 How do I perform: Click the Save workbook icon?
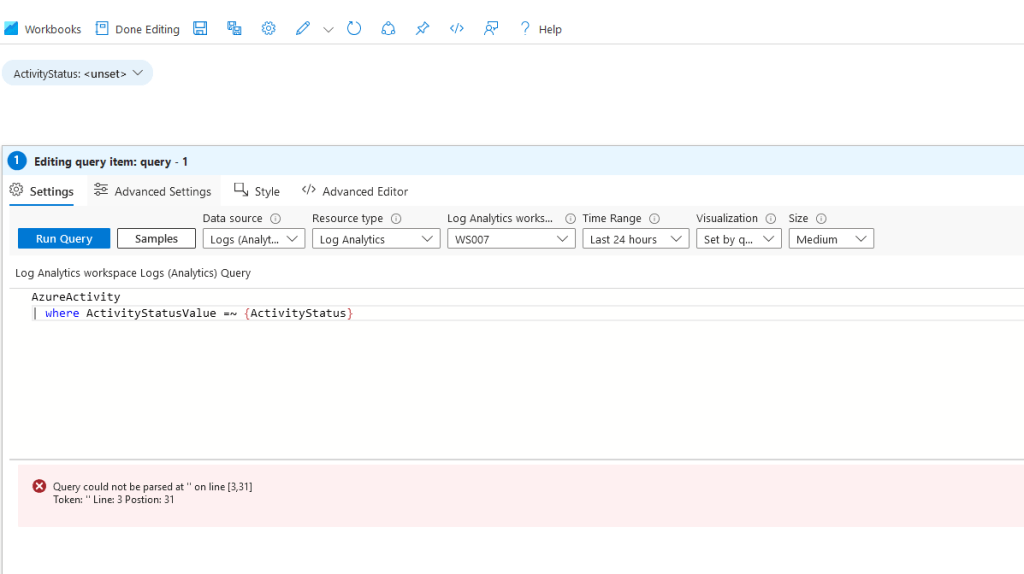200,29
